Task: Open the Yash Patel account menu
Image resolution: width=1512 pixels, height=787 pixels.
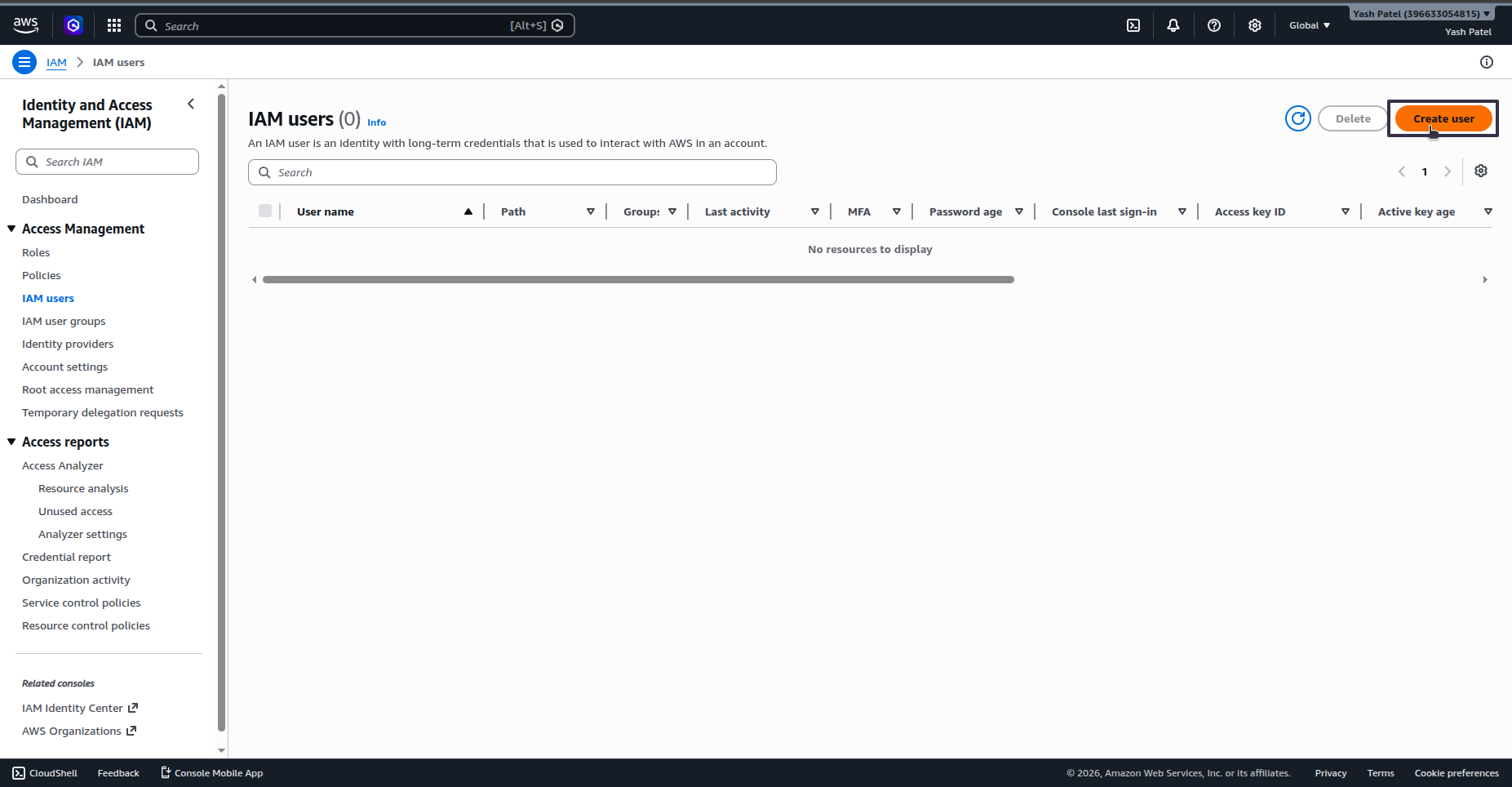Action: 1421,14
